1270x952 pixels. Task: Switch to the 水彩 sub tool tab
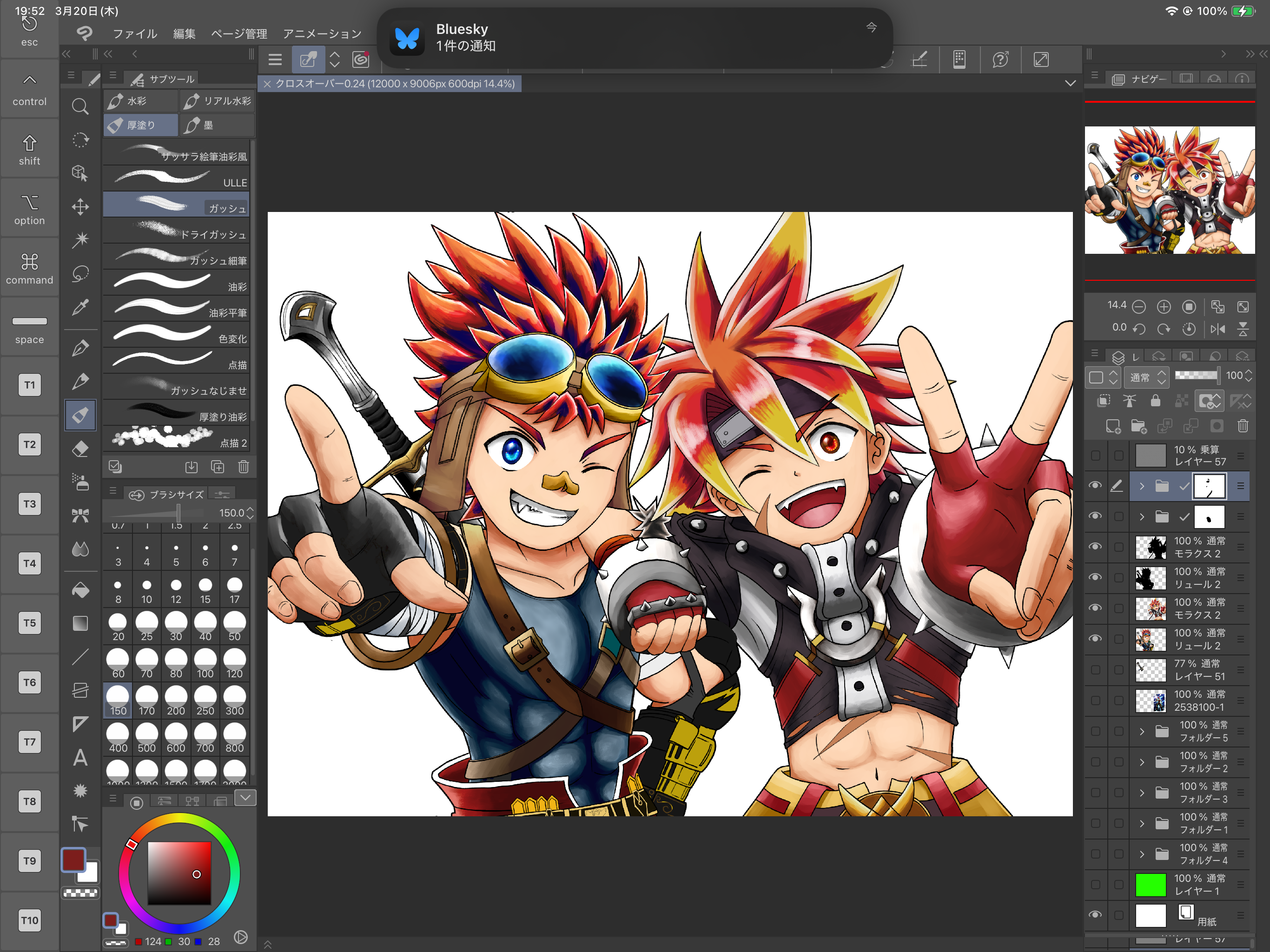141,101
